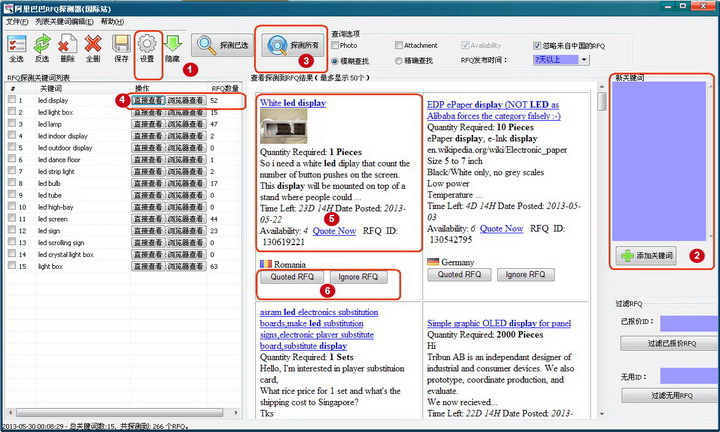720x432 pixels.
Task: Select 精确查找 exact search radio
Action: (399, 61)
